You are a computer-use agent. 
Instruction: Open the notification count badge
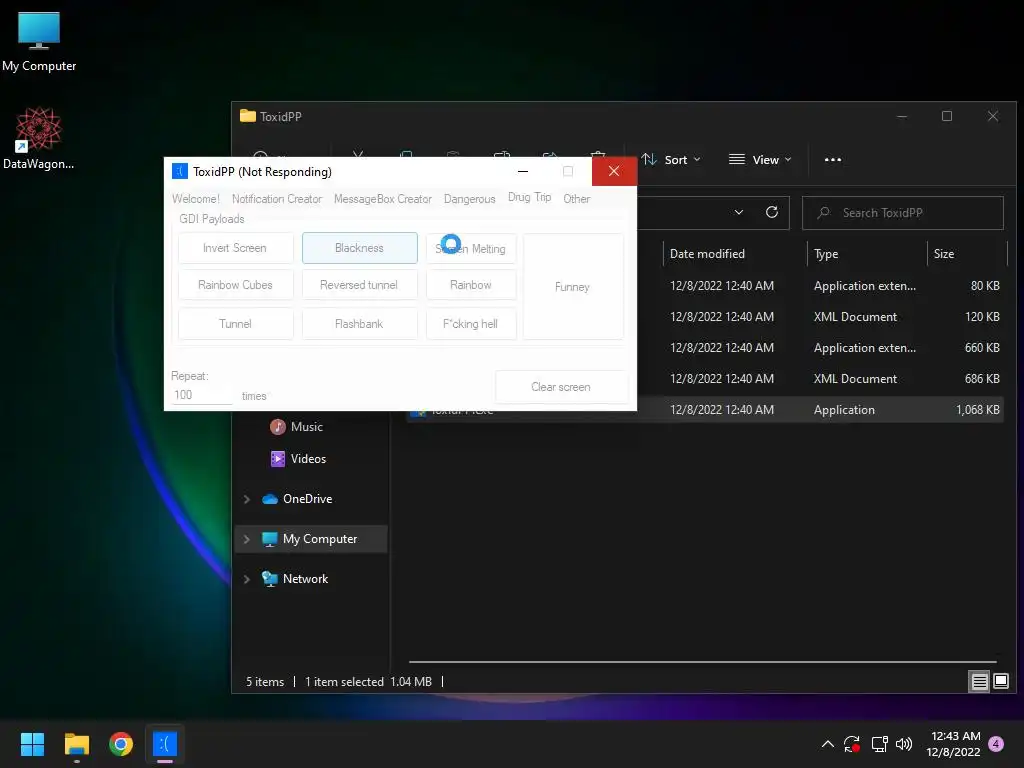click(997, 744)
